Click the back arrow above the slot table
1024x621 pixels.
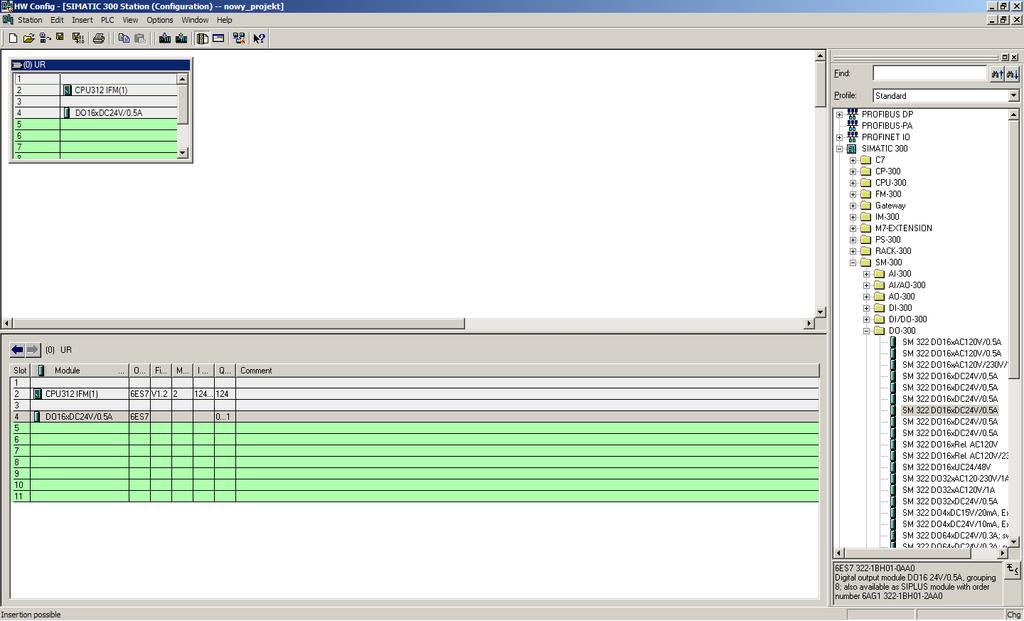coord(18,350)
